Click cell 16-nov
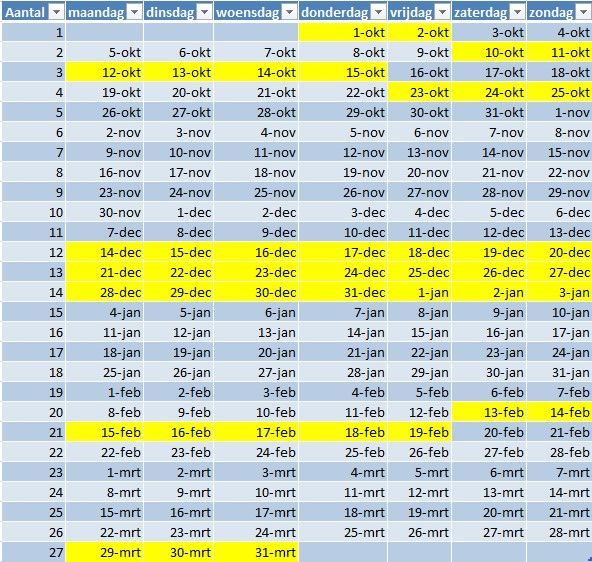 pos(105,172)
